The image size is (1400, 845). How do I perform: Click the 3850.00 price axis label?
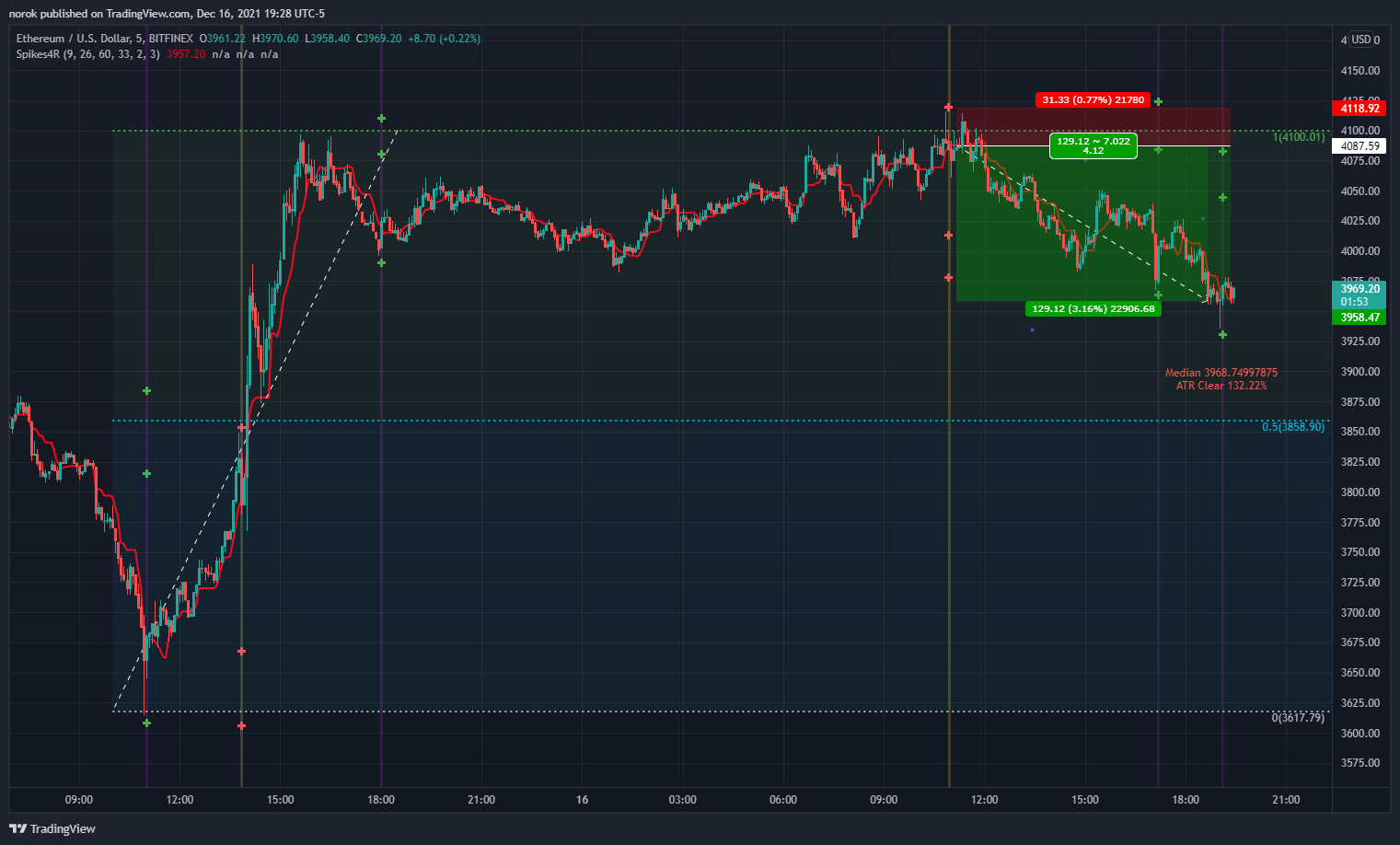[x=1360, y=432]
